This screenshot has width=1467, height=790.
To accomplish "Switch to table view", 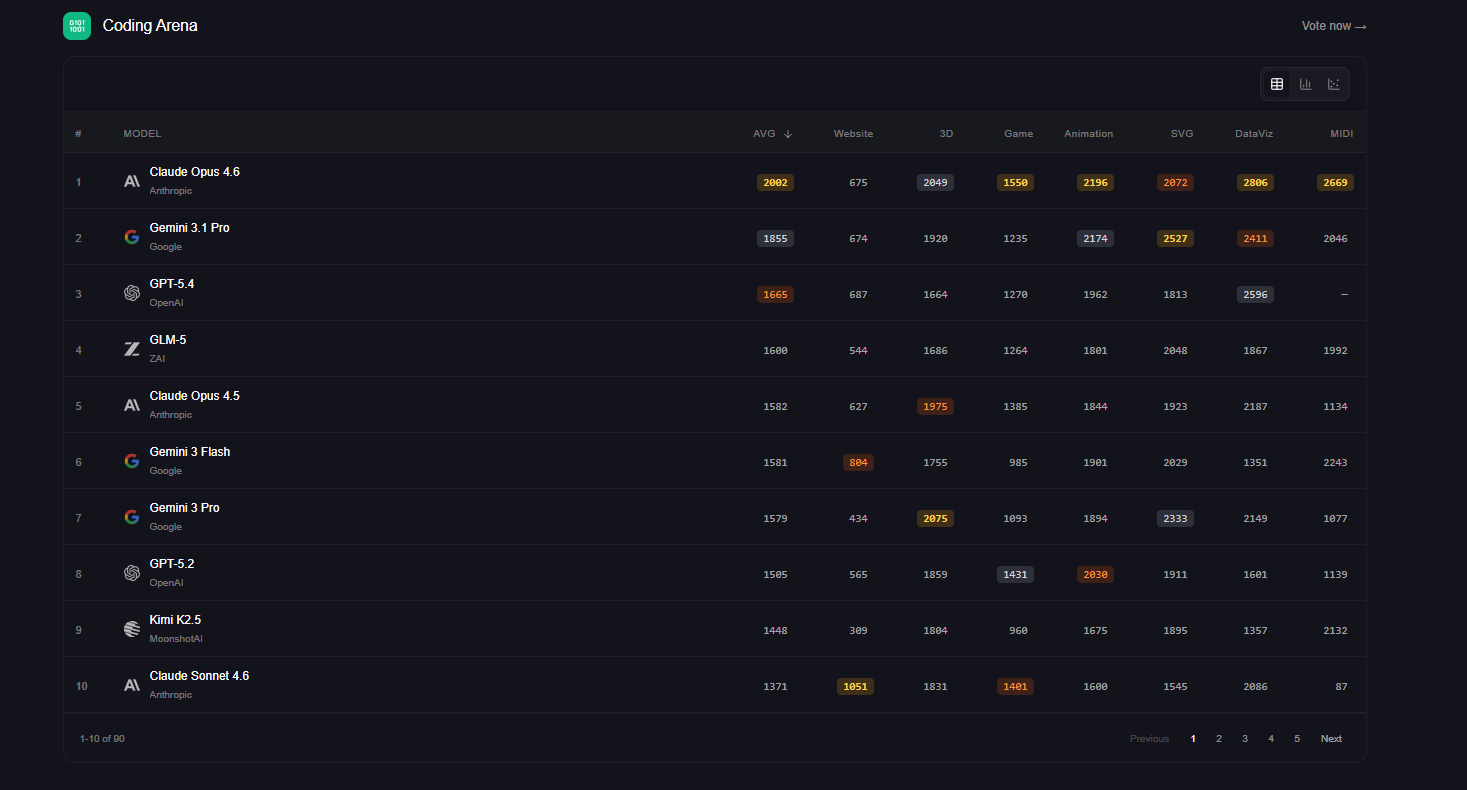I will click(1277, 84).
